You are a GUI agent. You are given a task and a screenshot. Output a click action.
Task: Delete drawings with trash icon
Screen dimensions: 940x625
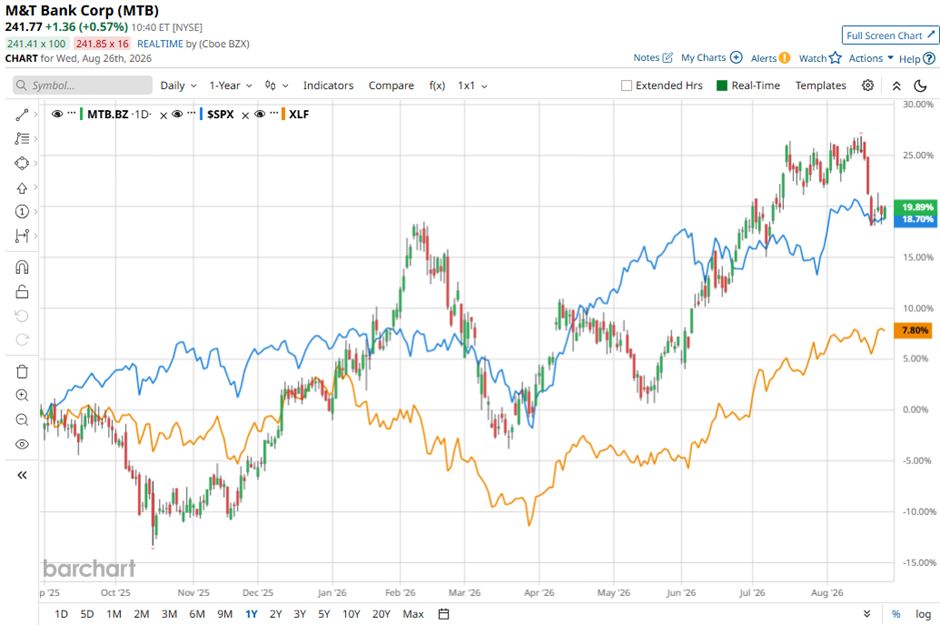click(x=22, y=372)
